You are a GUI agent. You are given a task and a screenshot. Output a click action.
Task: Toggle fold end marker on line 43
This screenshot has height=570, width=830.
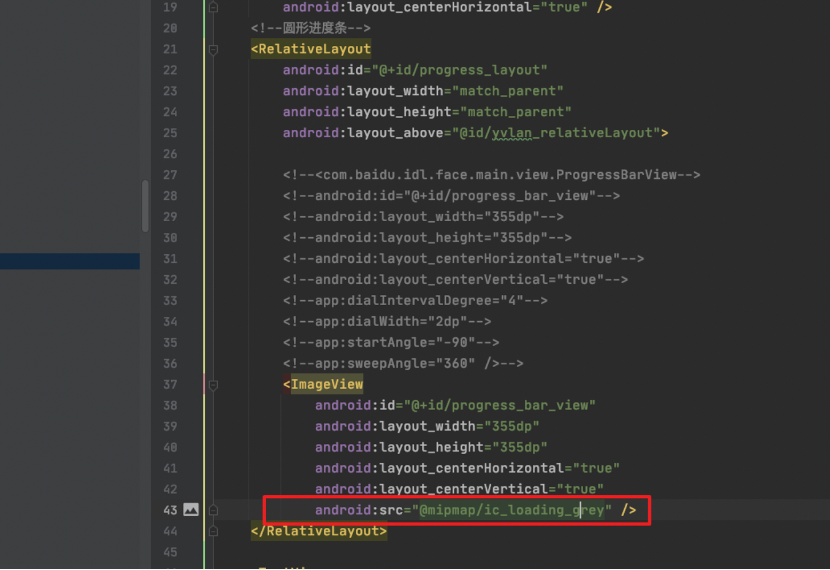(213, 510)
